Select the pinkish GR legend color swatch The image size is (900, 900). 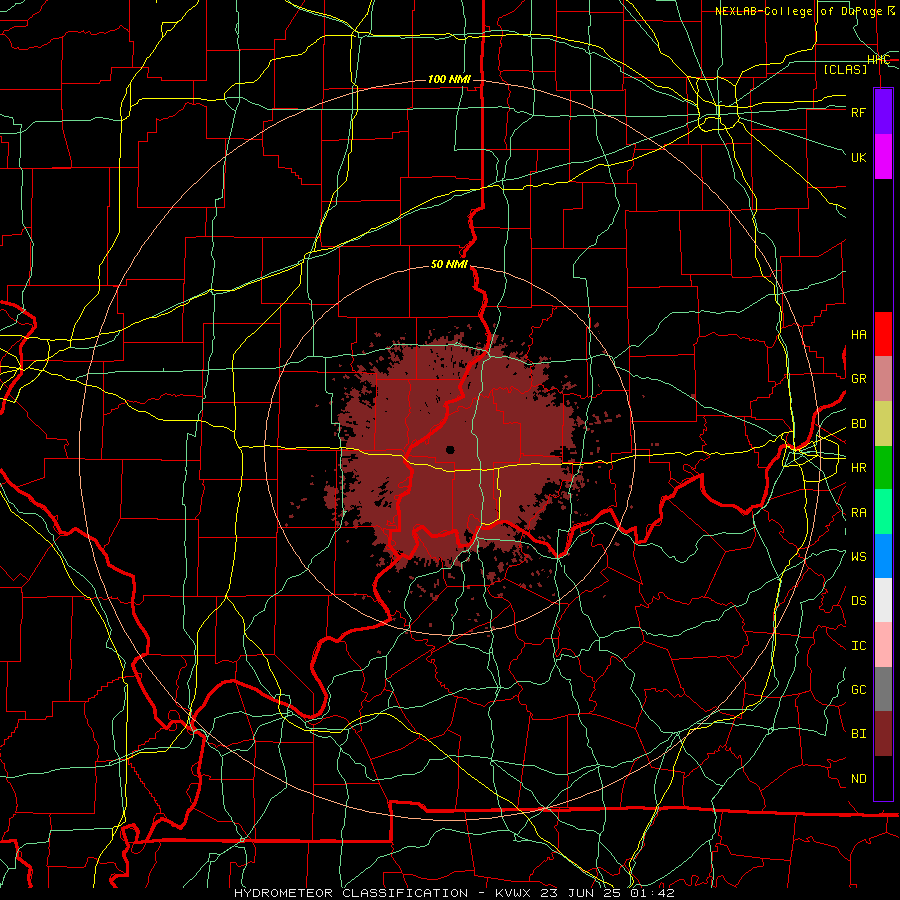pyautogui.click(x=883, y=379)
